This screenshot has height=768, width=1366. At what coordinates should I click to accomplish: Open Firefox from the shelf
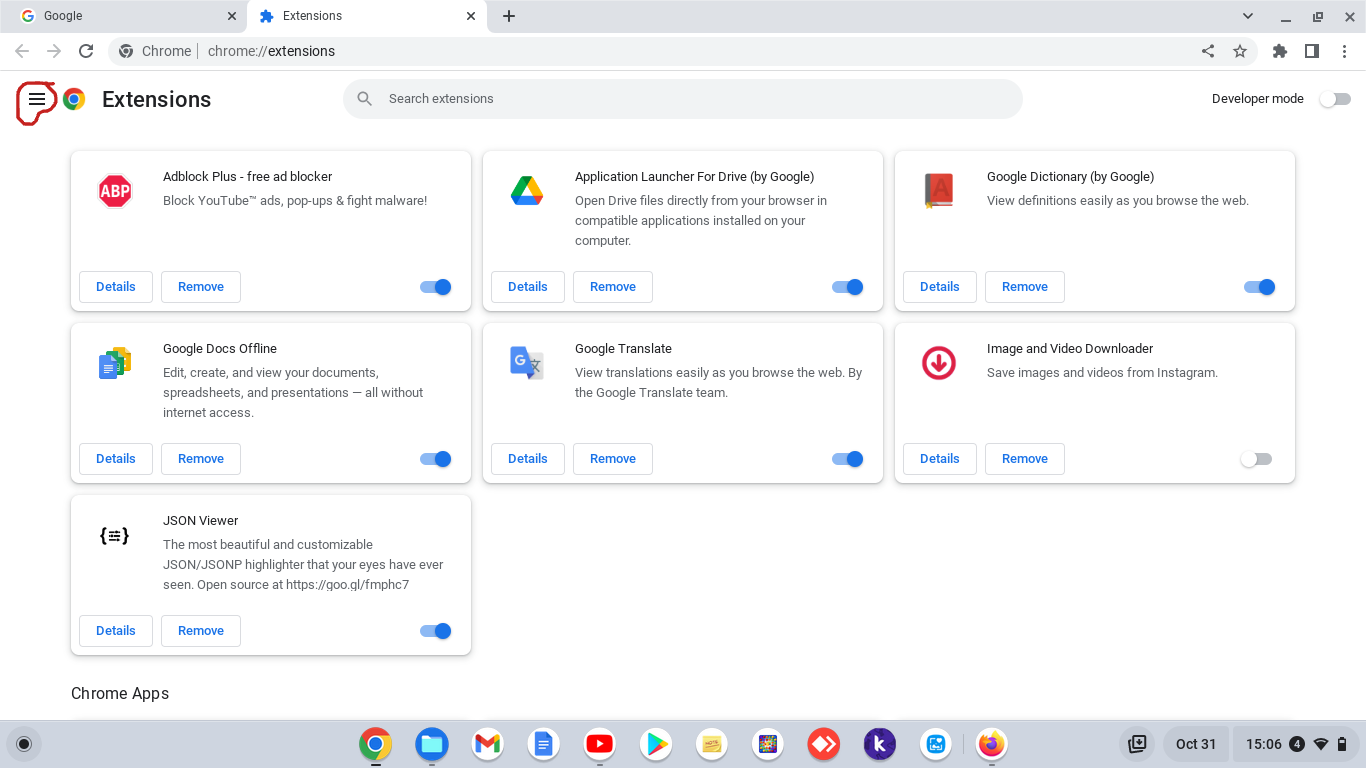click(992, 744)
